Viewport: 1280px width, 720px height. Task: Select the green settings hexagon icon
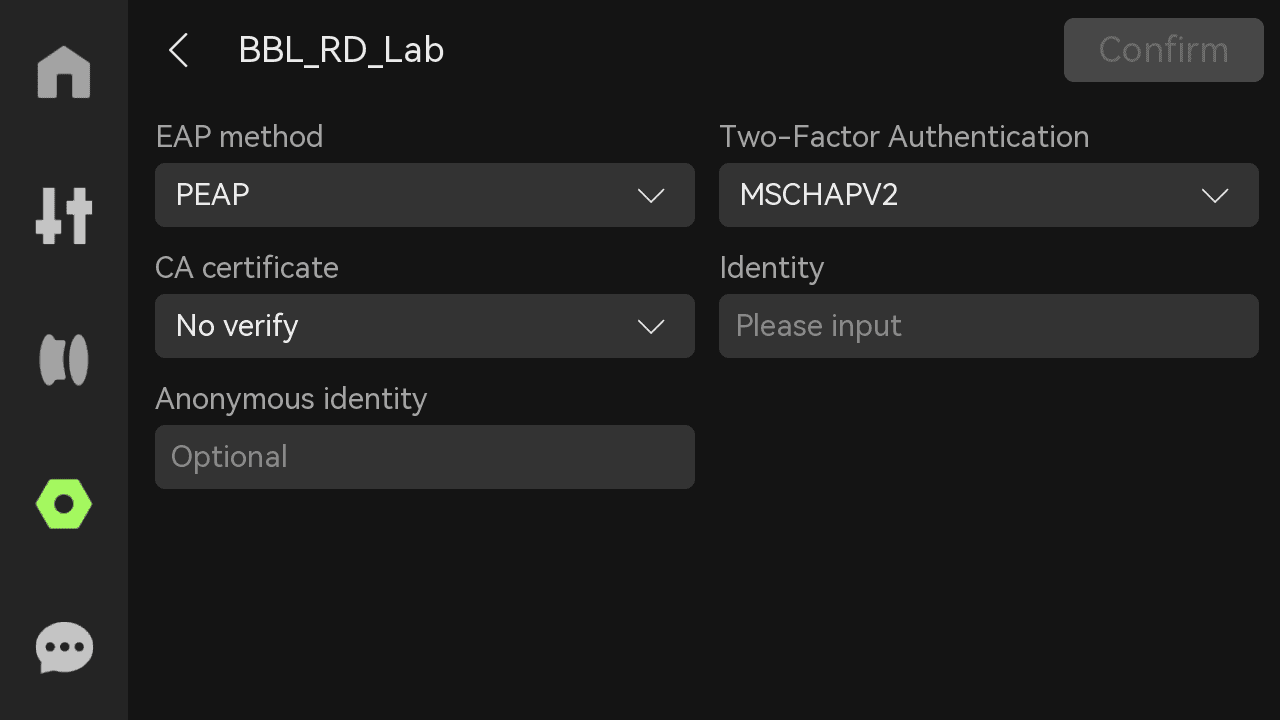point(64,504)
